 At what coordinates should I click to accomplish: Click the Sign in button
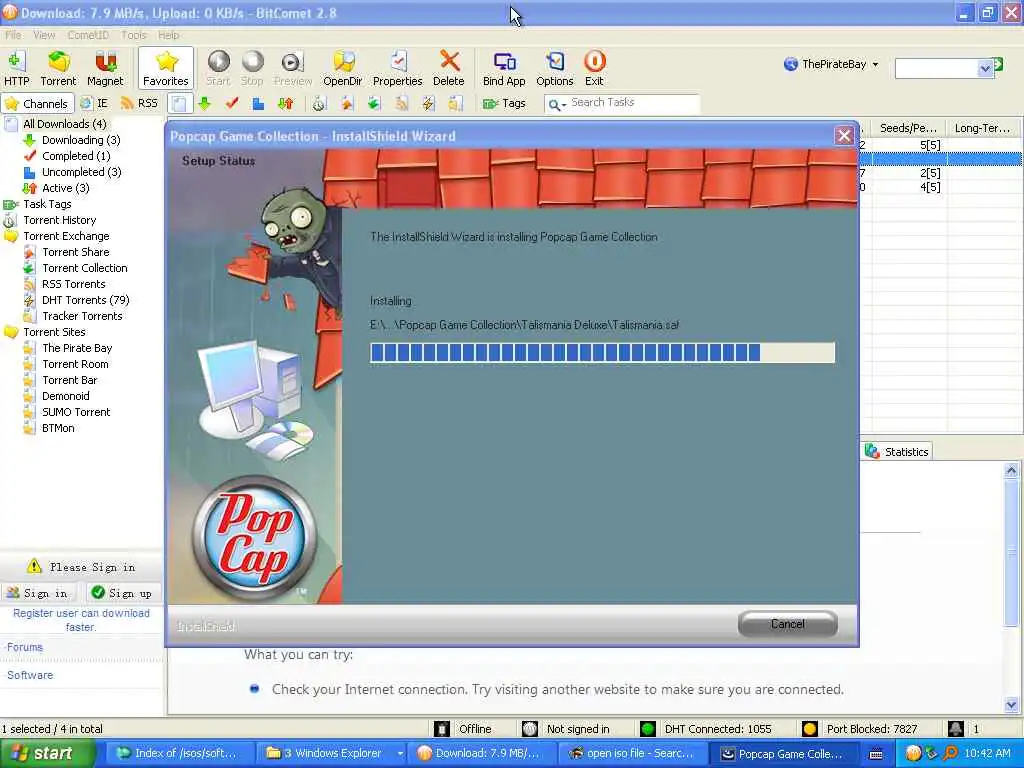[38, 593]
